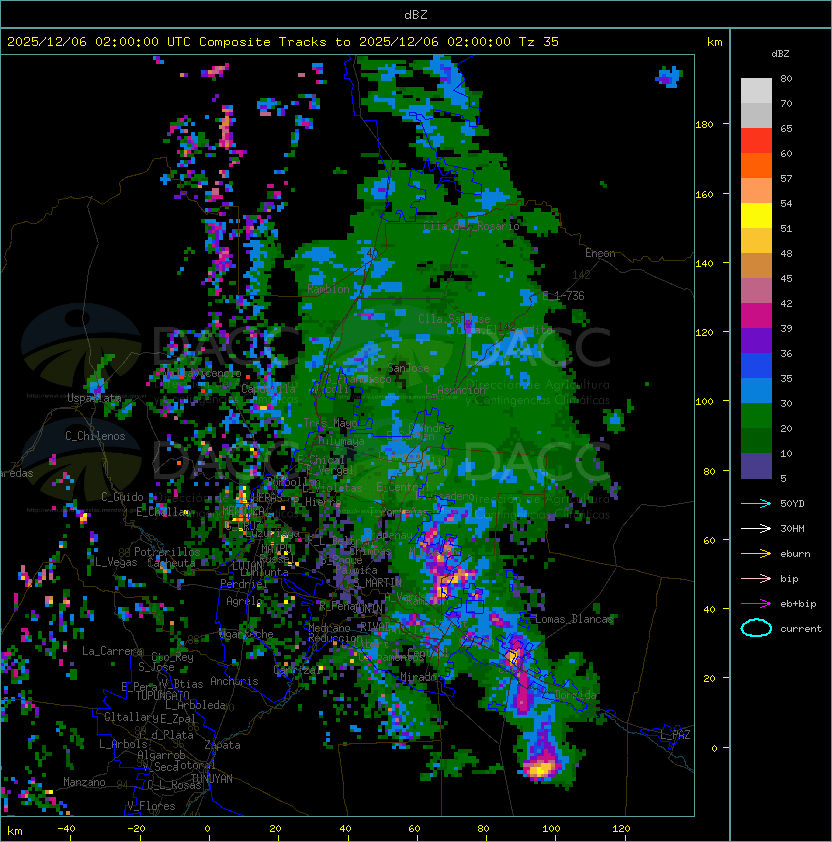
Task: Click the dBZ title at the top
Action: click(x=416, y=14)
